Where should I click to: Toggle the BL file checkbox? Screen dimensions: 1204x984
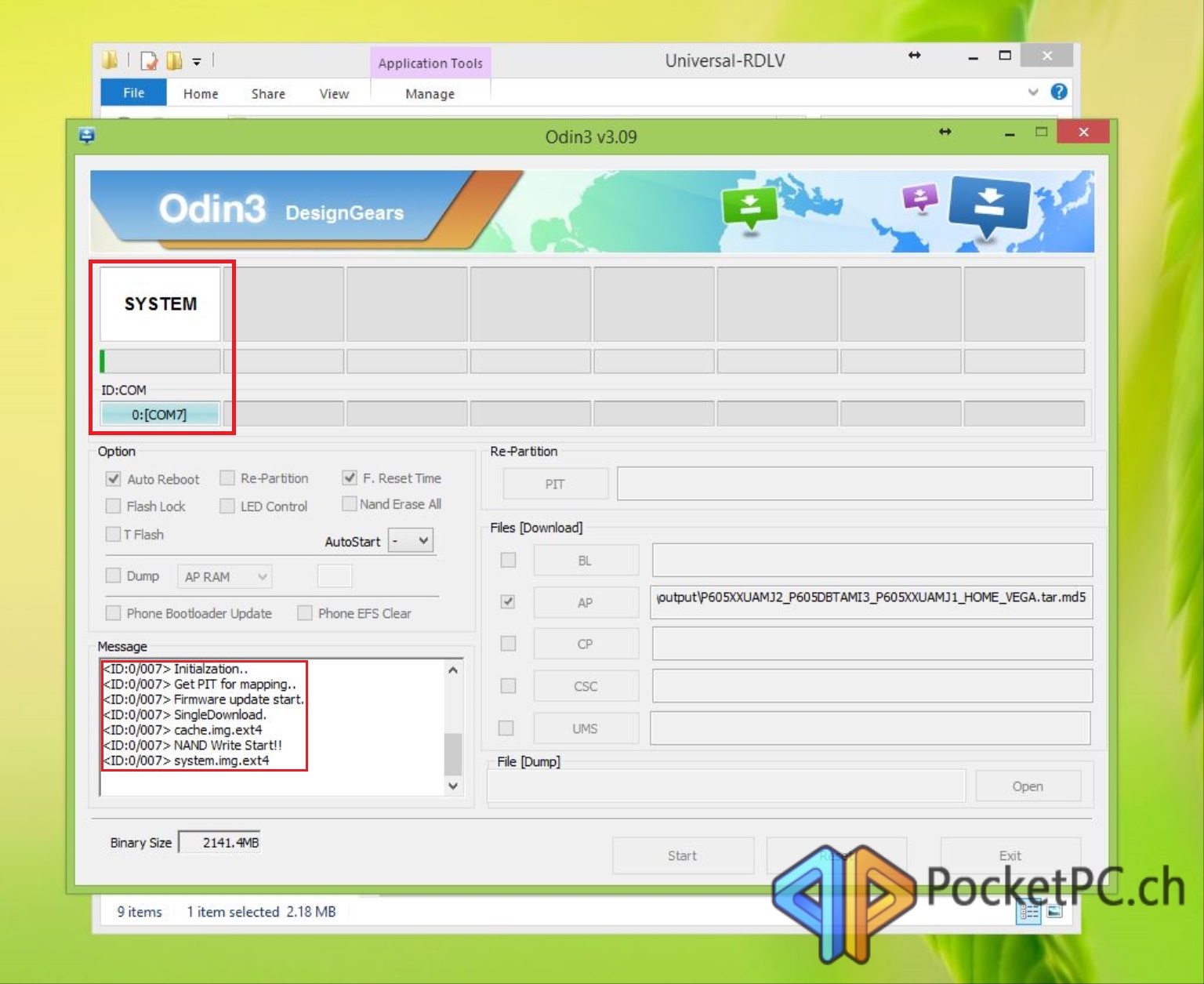(x=509, y=560)
